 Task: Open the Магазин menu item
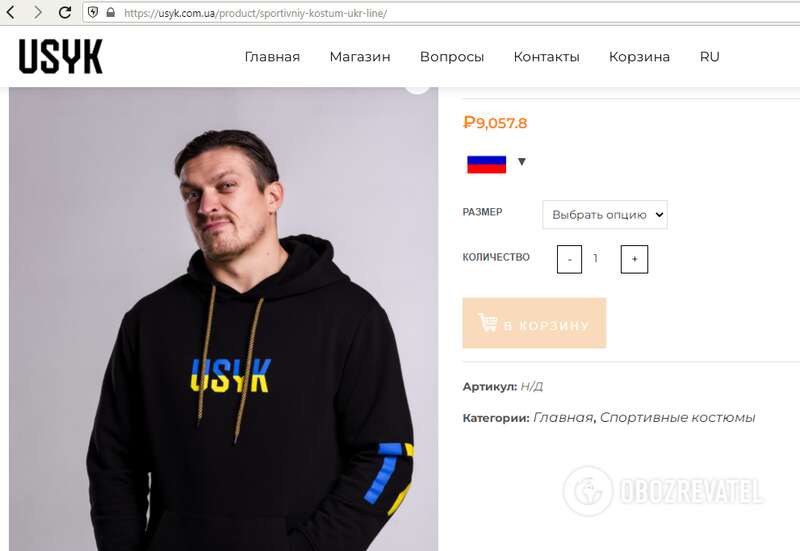[x=360, y=57]
